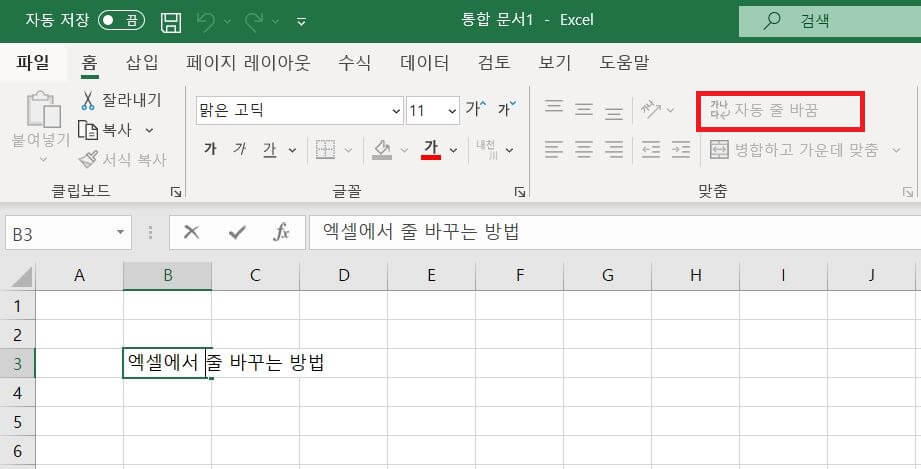Click the text Orientation icon
Viewport: 921px width, 469px height.
(x=650, y=109)
